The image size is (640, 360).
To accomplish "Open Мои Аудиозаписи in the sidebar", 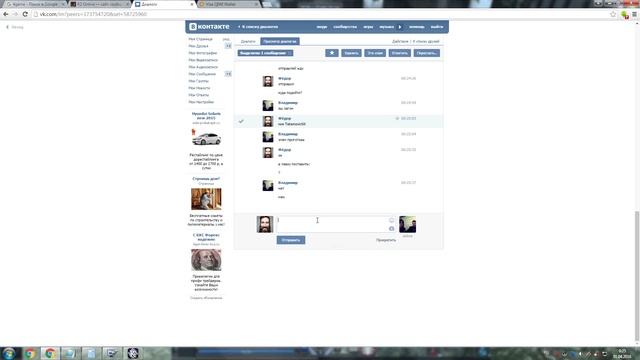I will click(x=203, y=67).
